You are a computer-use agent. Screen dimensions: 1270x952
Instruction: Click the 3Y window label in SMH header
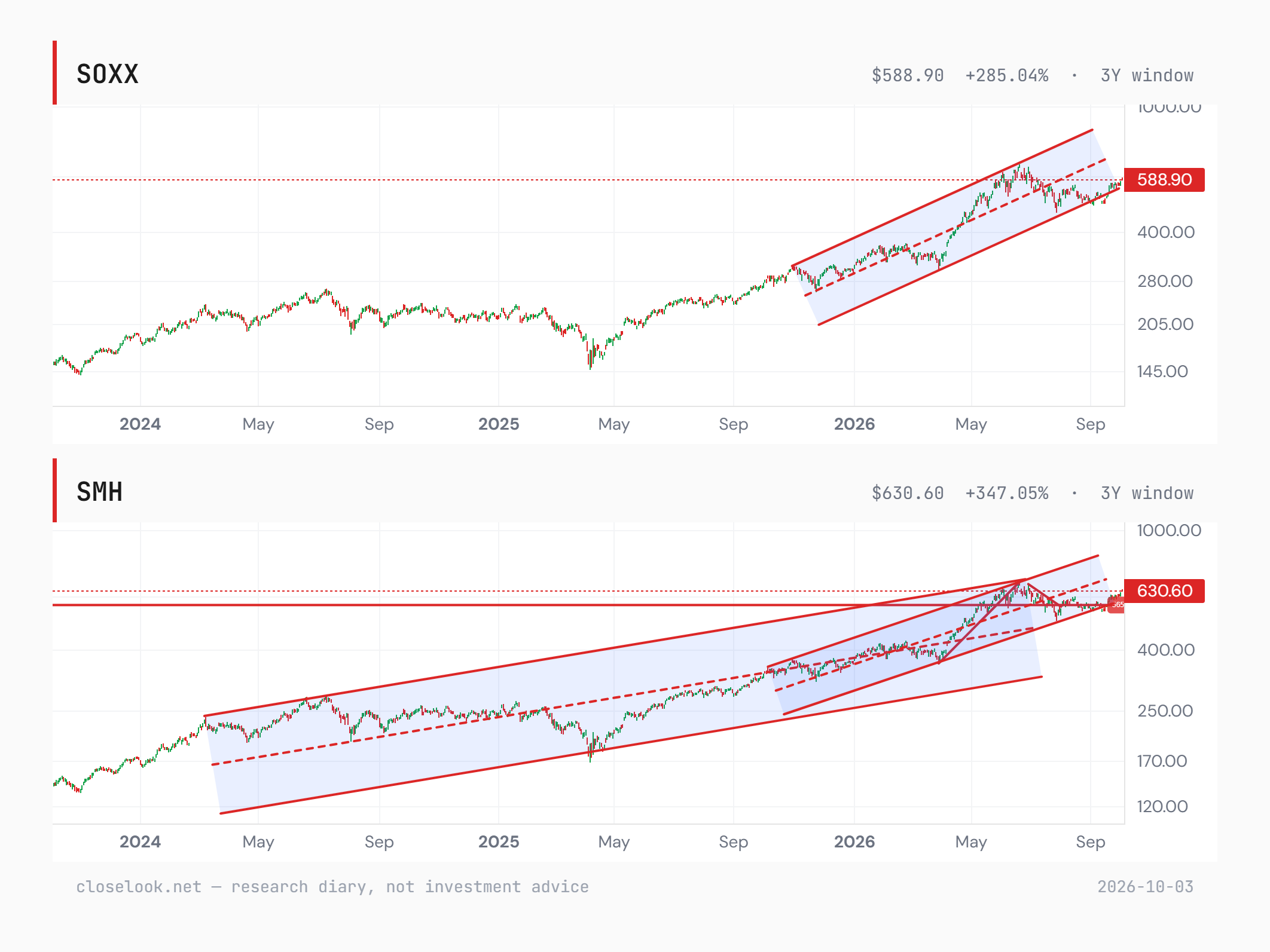click(1147, 493)
